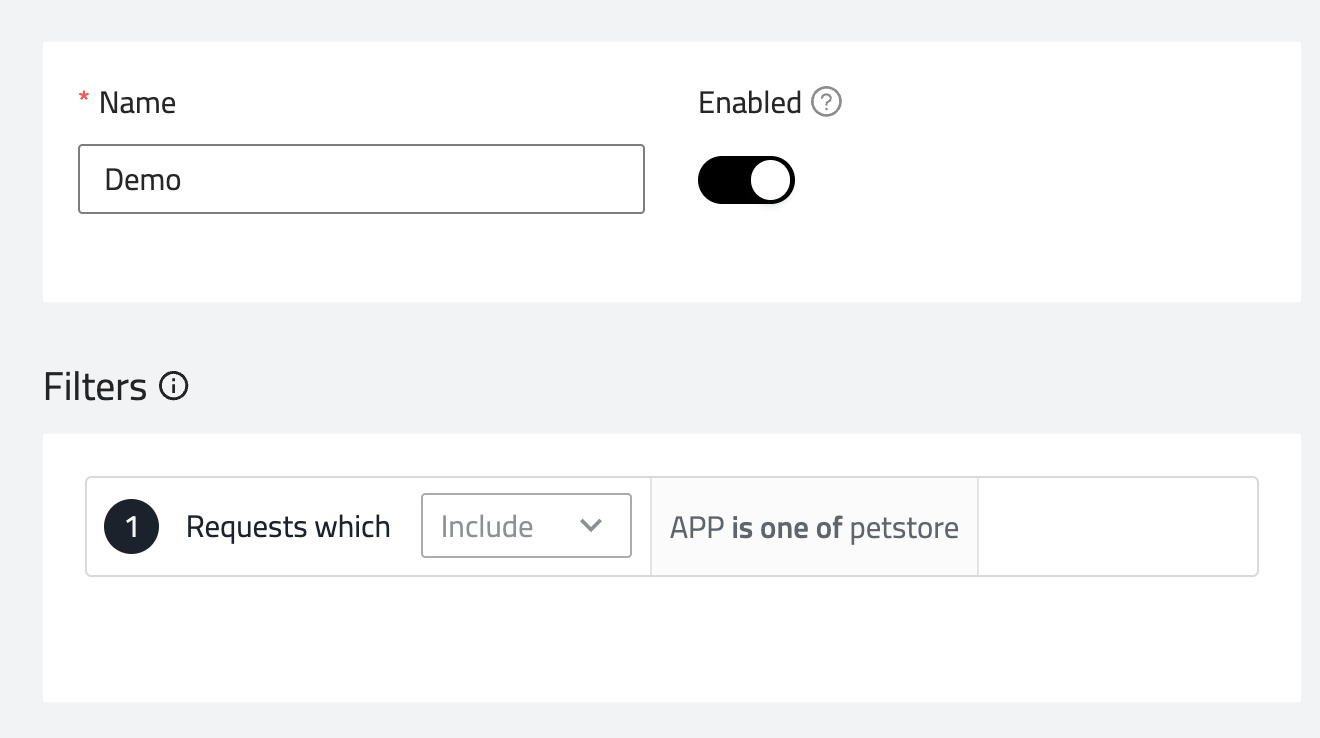Click the white knob of Enabled toggle
1320x738 pixels.
[770, 180]
